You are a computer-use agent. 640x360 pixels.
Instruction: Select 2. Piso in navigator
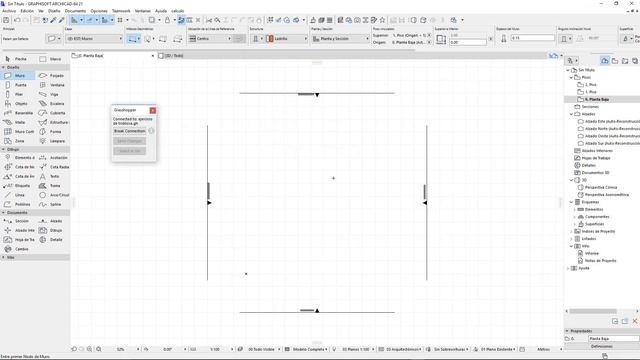pos(587,85)
